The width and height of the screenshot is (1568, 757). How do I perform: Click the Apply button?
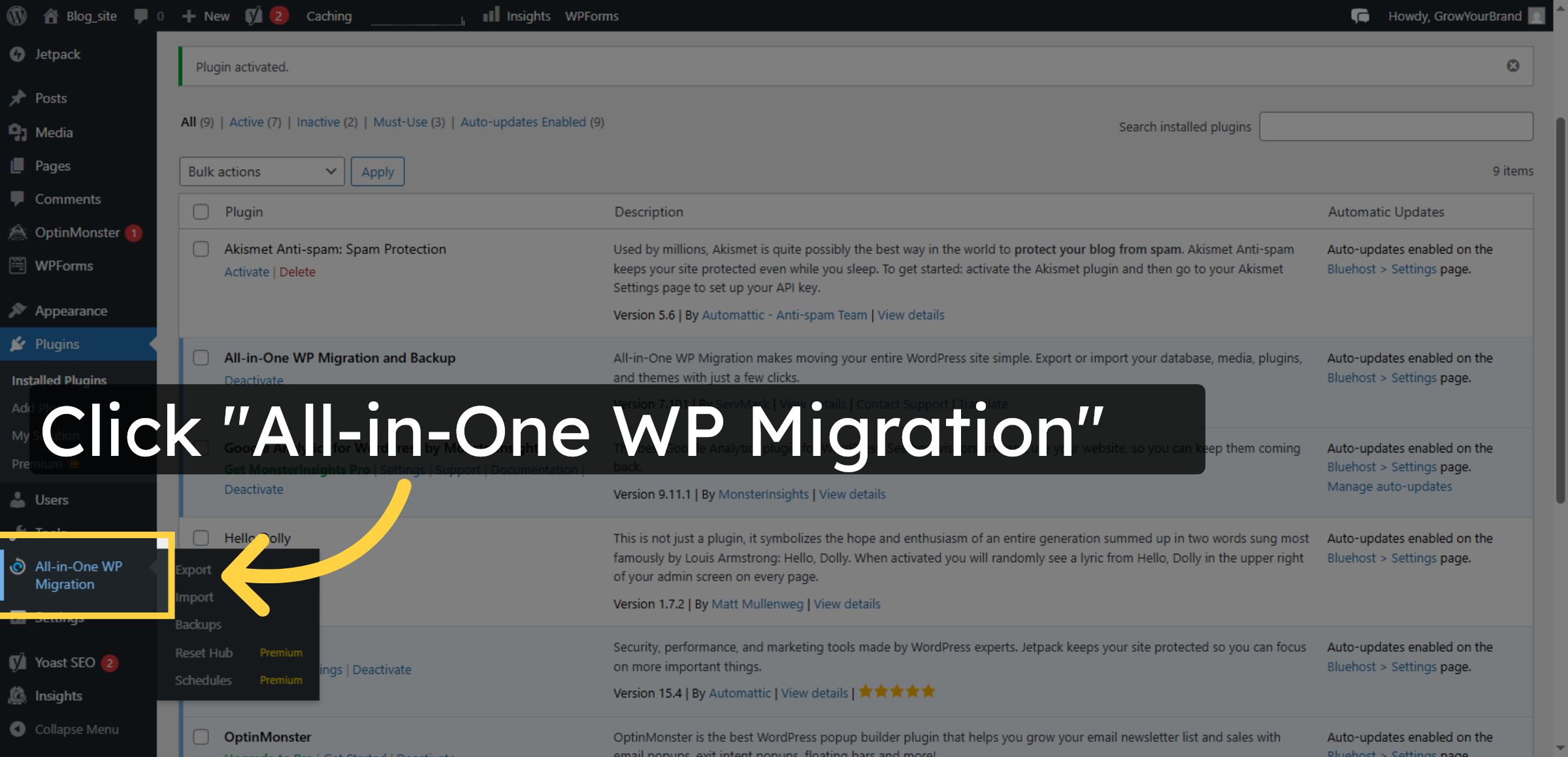click(x=377, y=171)
